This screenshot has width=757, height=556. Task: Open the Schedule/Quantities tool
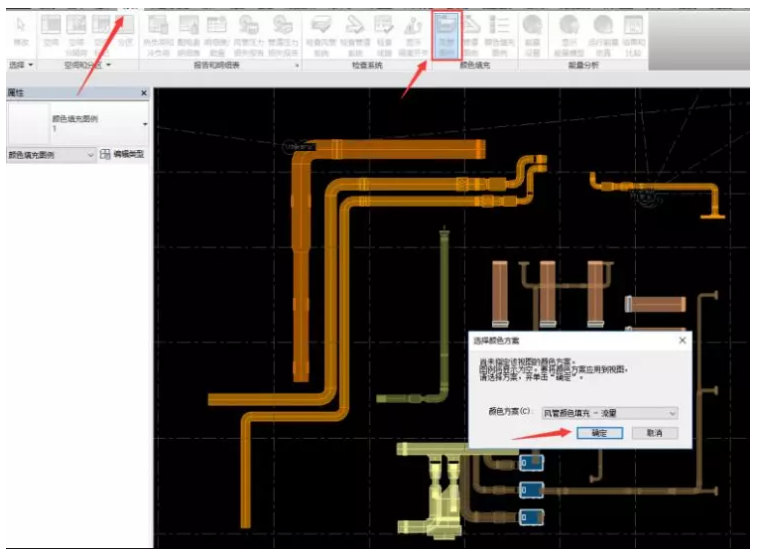tap(217, 35)
